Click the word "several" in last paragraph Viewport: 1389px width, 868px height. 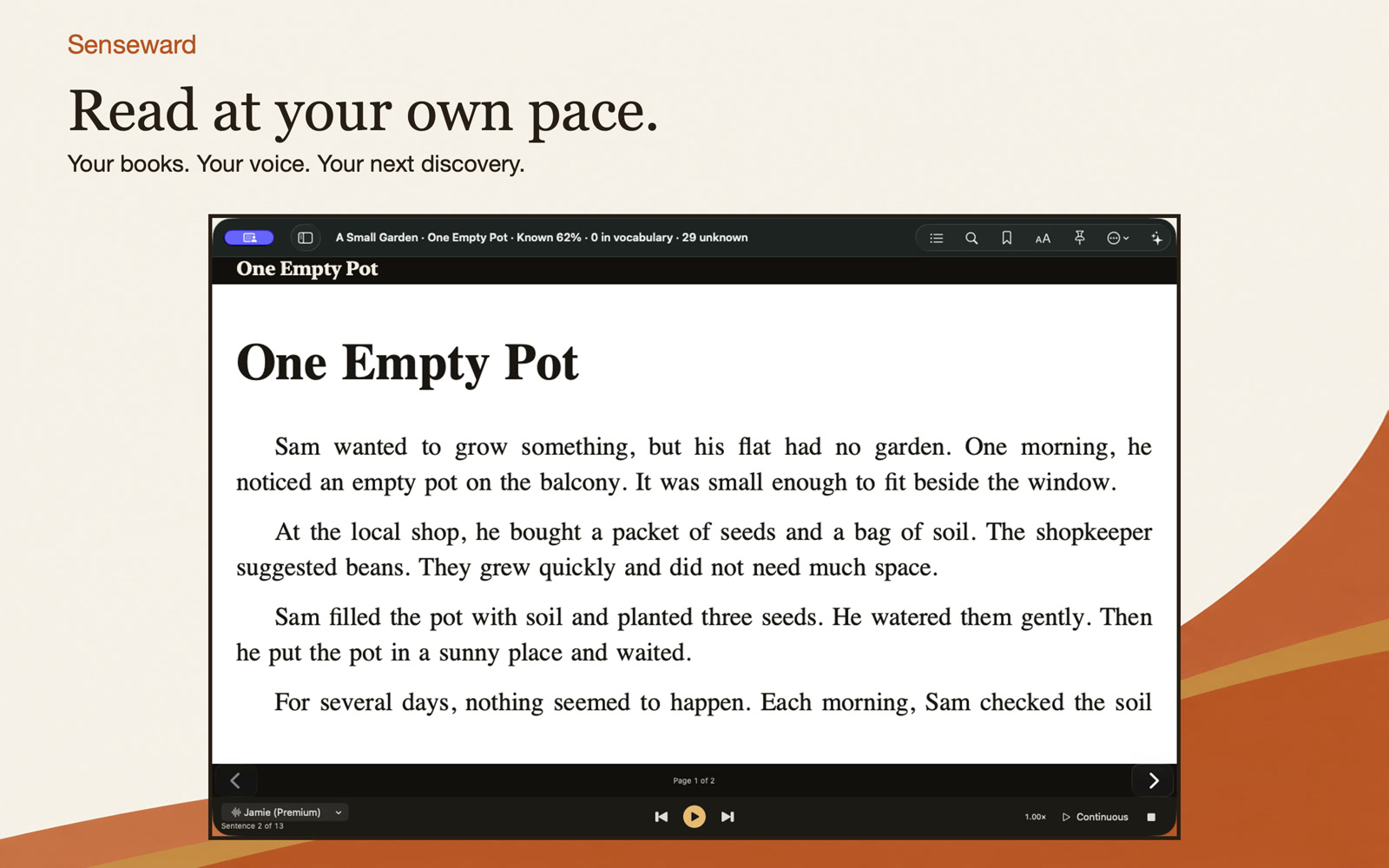pos(356,702)
